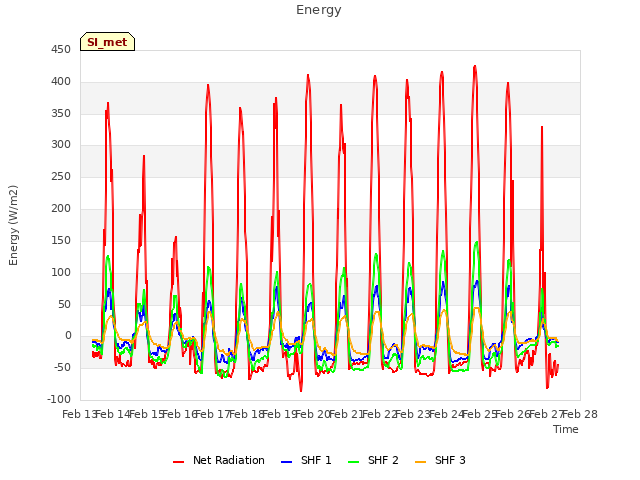Click the SI_met label badge
Viewport: 640px width, 480px height.
(x=107, y=42)
